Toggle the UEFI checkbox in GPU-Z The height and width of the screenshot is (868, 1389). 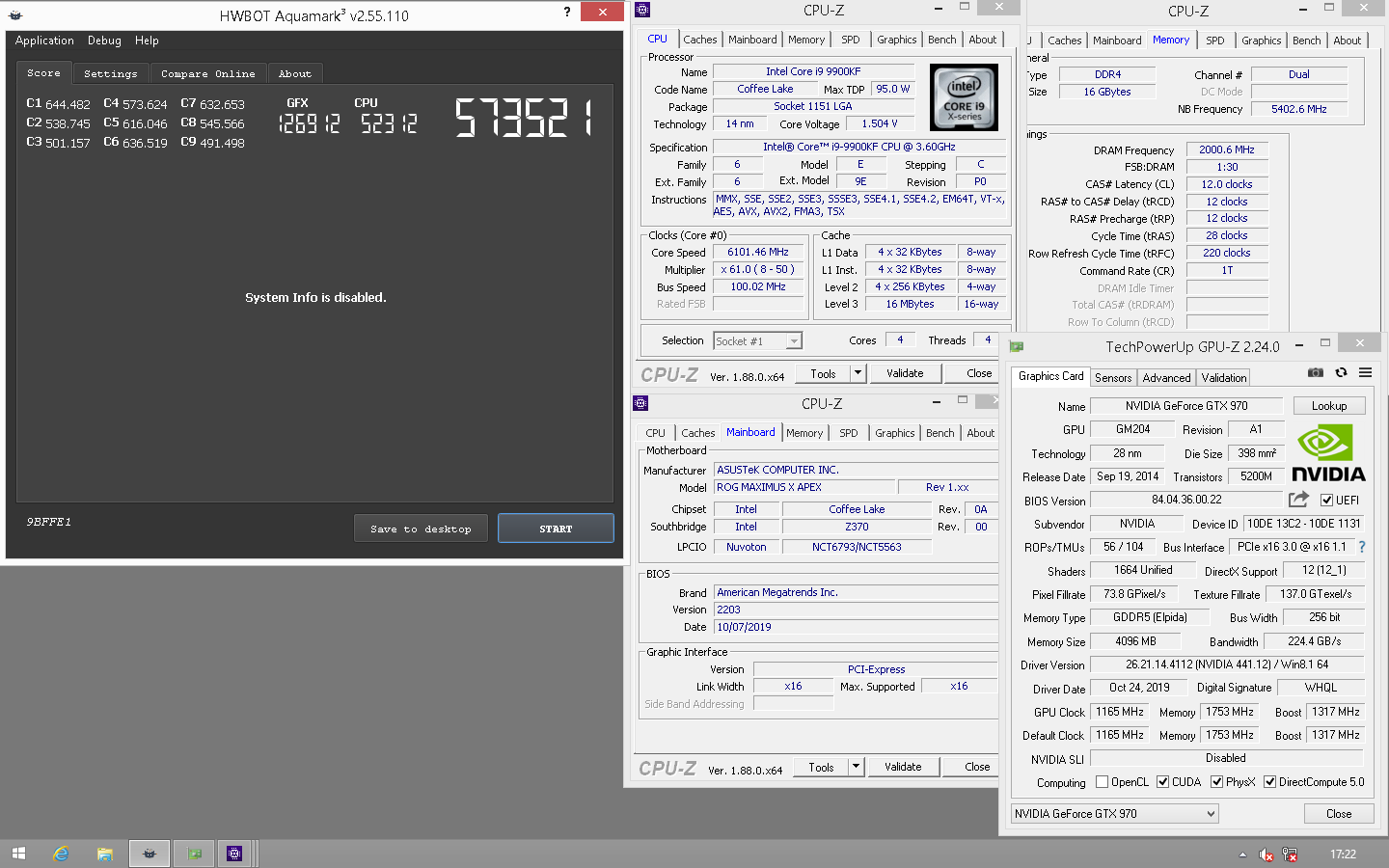(1327, 500)
